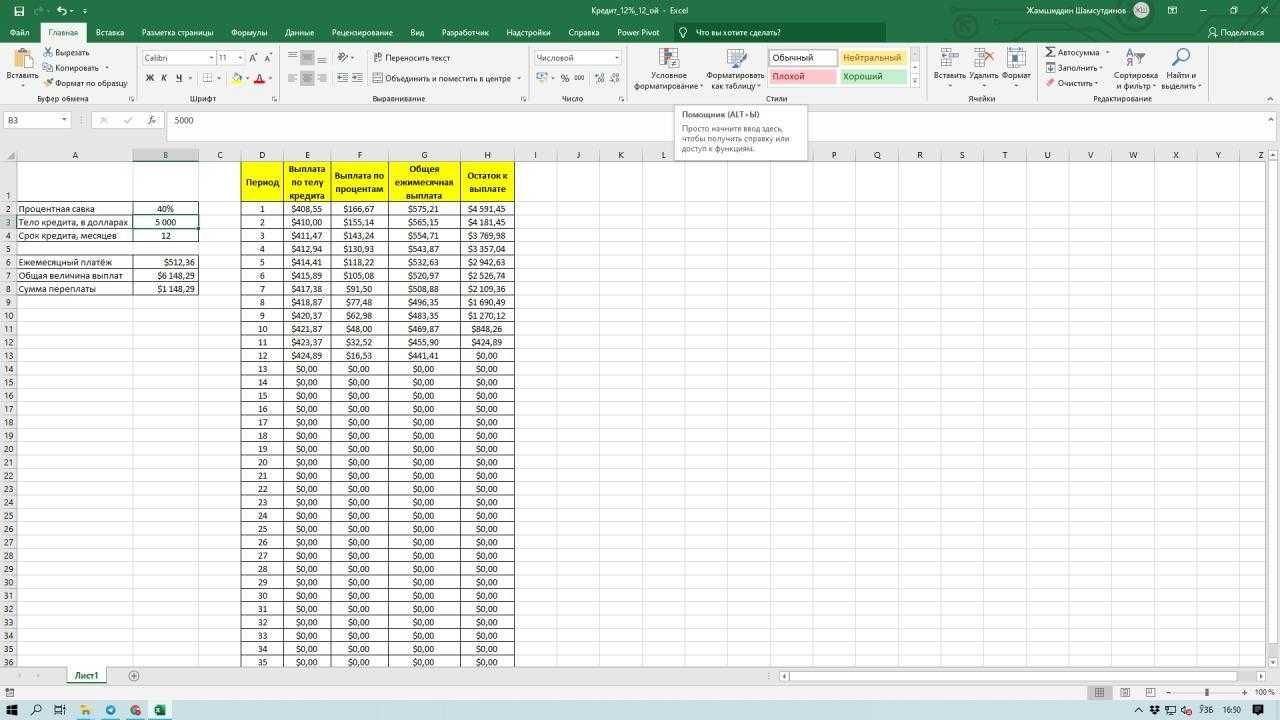Copy selection using Копировать
Screen dimensions: 1280x720
(x=70, y=68)
